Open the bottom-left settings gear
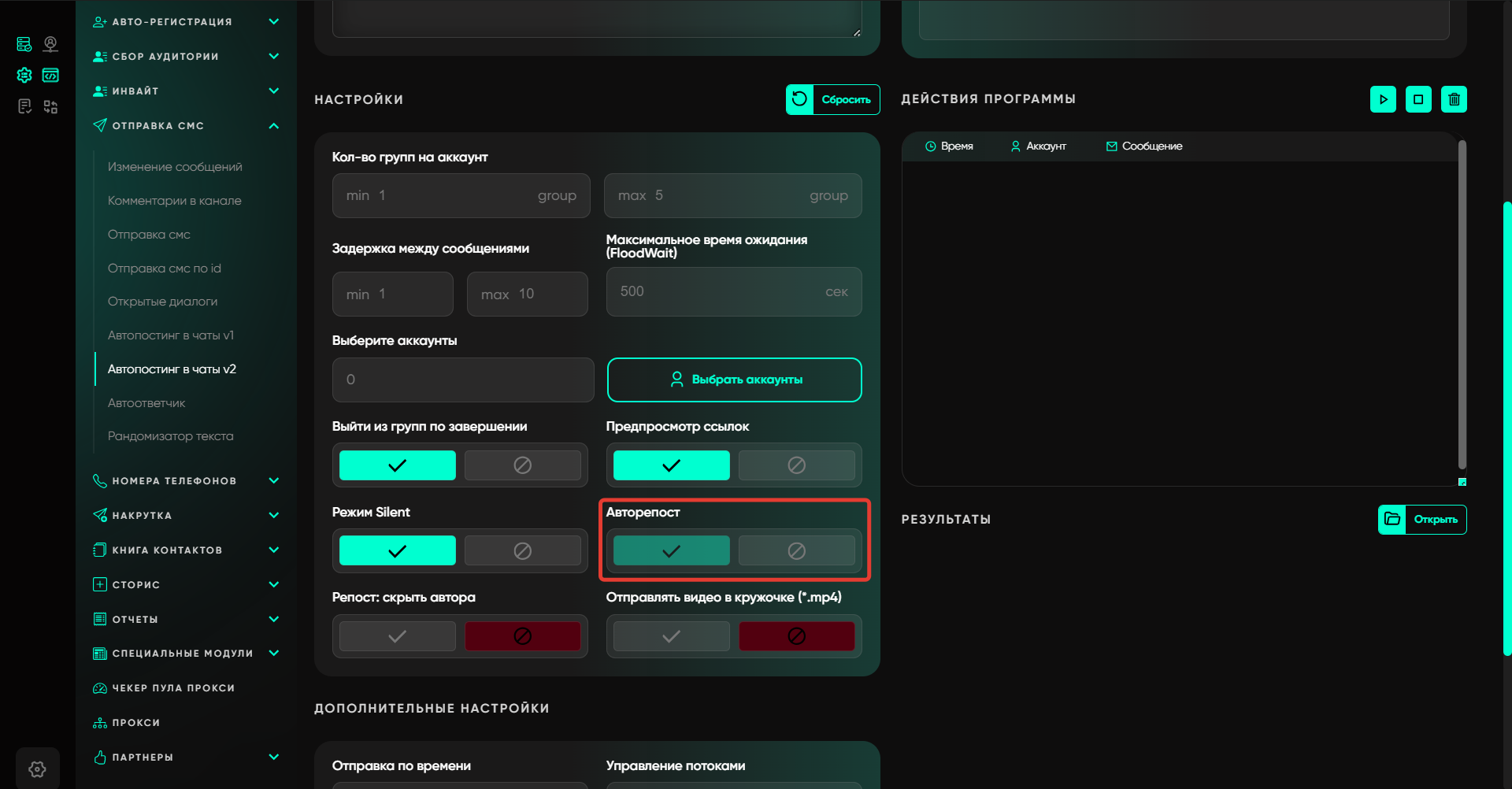This screenshot has width=1512, height=789. pyautogui.click(x=37, y=769)
